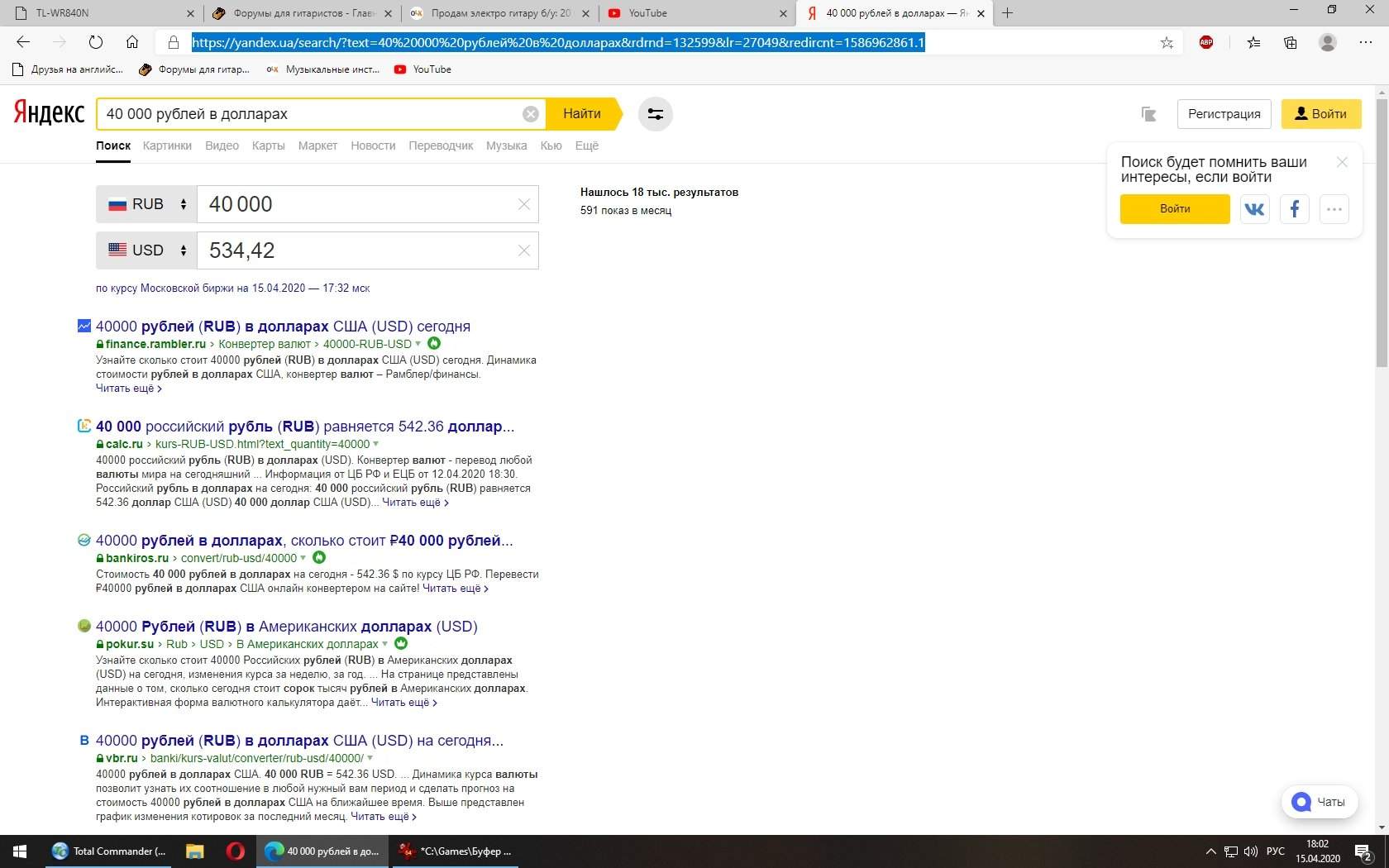Open the Adblock Plus extension icon

[x=1206, y=42]
